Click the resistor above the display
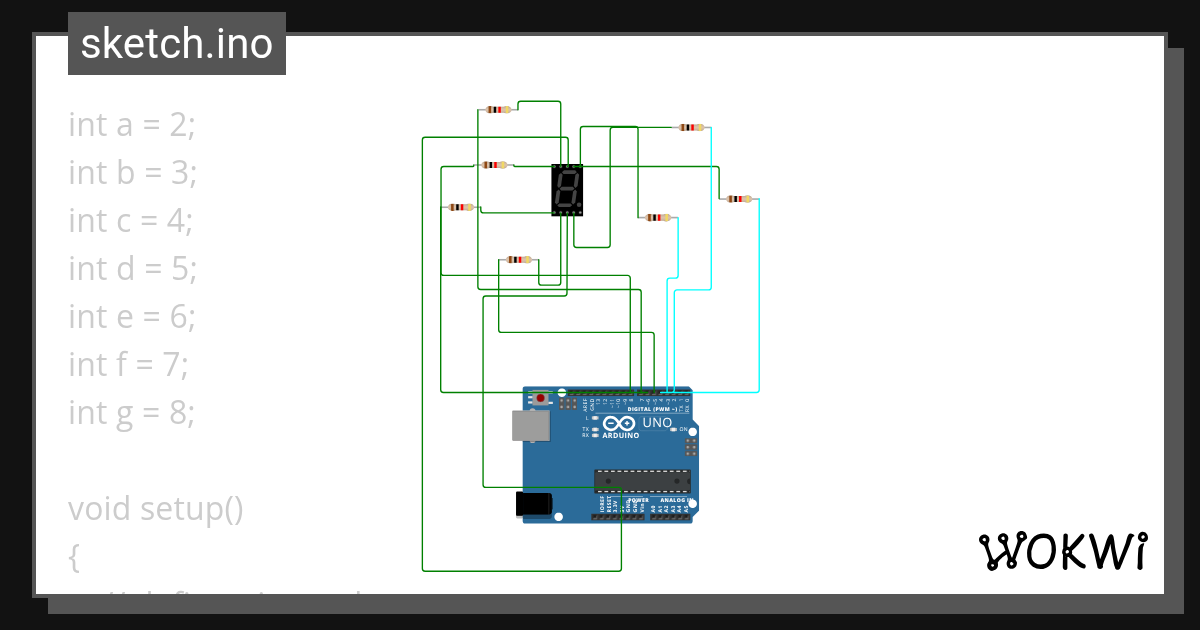The image size is (1200, 630). click(498, 108)
